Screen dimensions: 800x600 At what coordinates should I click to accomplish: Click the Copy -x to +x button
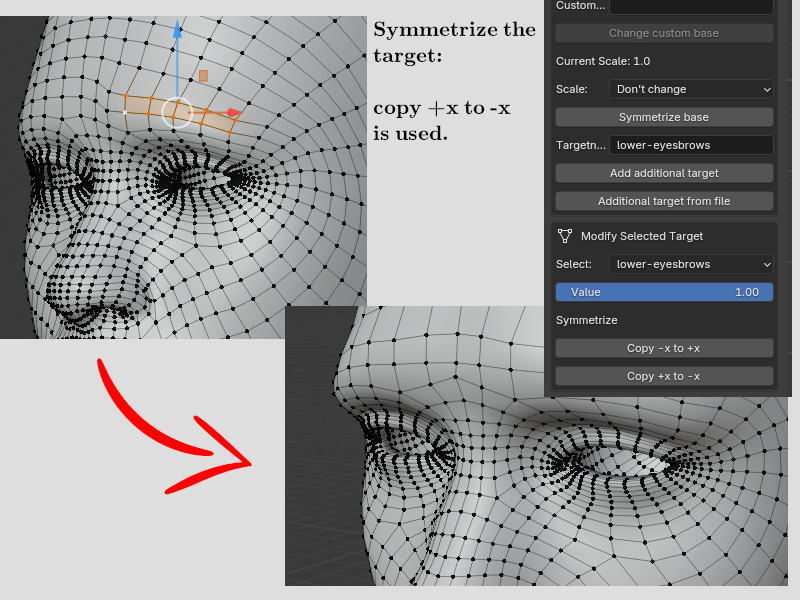pos(664,348)
